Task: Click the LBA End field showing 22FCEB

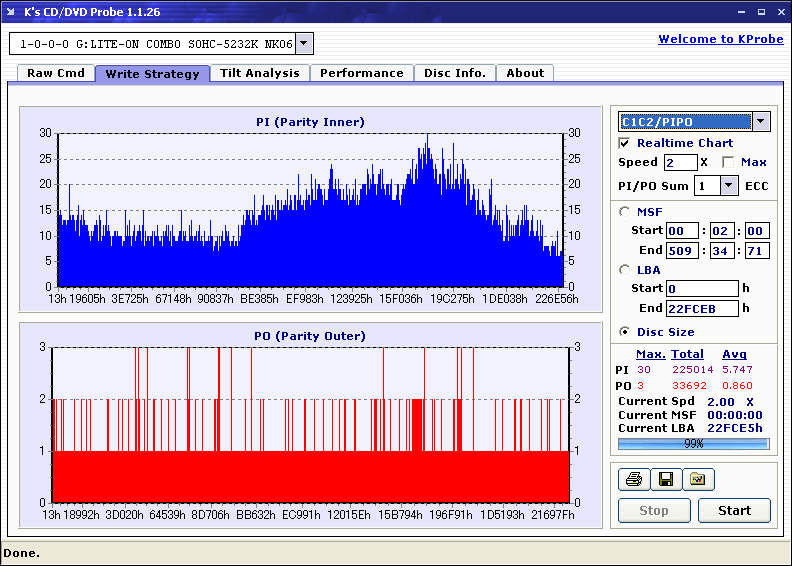Action: pos(701,308)
